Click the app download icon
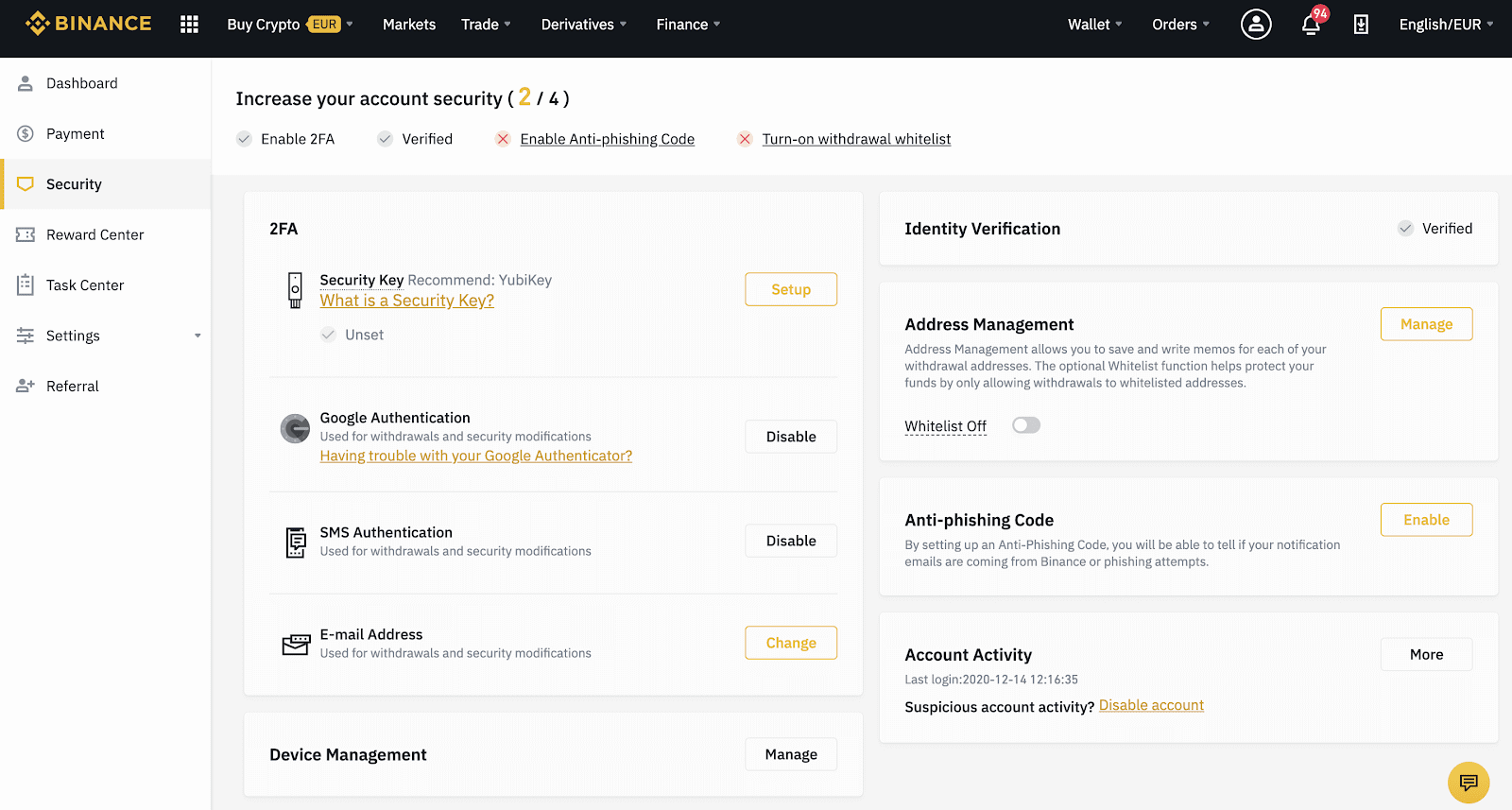This screenshot has height=810, width=1512. pyautogui.click(x=1361, y=25)
